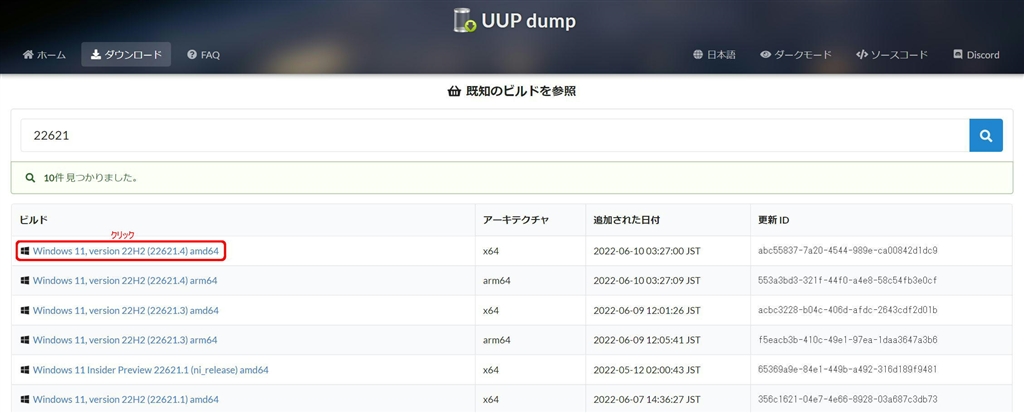Click date 2022-06-10 03:27:00 JST

pos(647,251)
